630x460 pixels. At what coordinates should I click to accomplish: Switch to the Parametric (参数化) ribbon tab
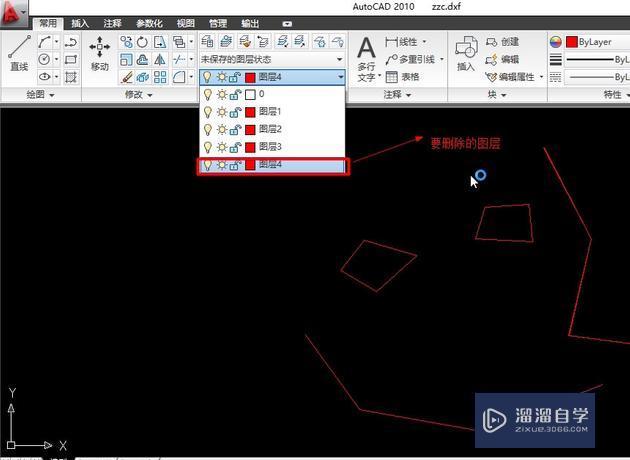point(149,24)
